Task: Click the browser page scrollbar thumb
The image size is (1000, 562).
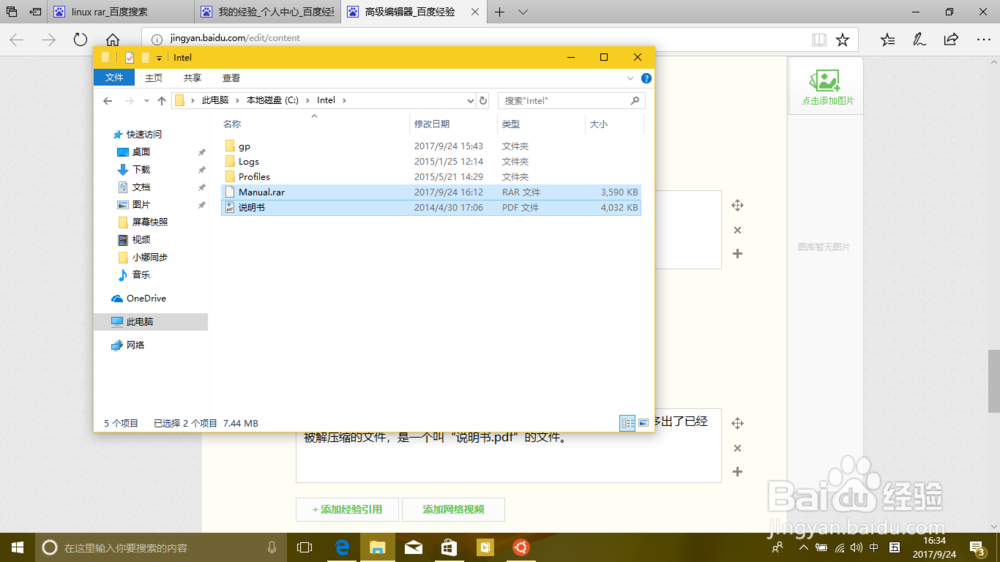Action: [994, 381]
